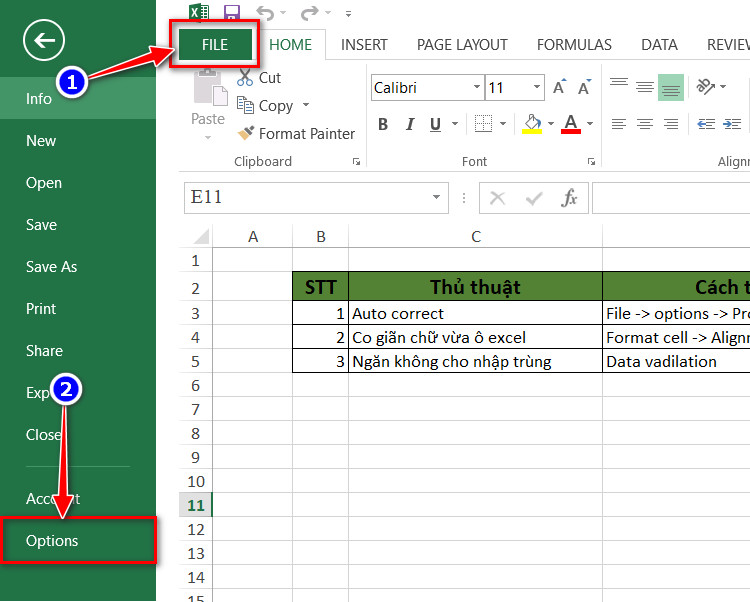Click the Excel application icon
Image resolution: width=750 pixels, height=602 pixels.
[x=199, y=11]
